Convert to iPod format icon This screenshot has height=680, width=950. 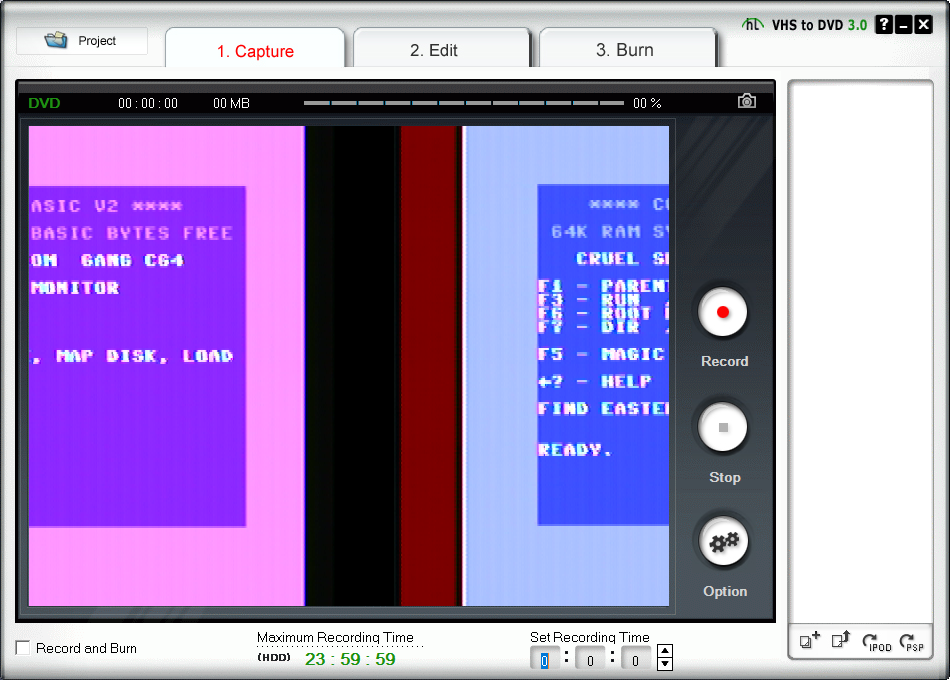(876, 642)
